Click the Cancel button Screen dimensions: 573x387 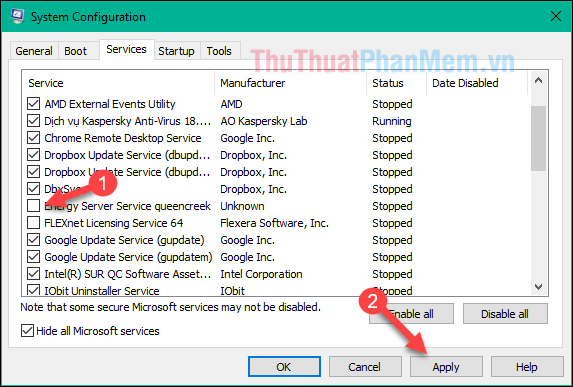[x=365, y=367]
